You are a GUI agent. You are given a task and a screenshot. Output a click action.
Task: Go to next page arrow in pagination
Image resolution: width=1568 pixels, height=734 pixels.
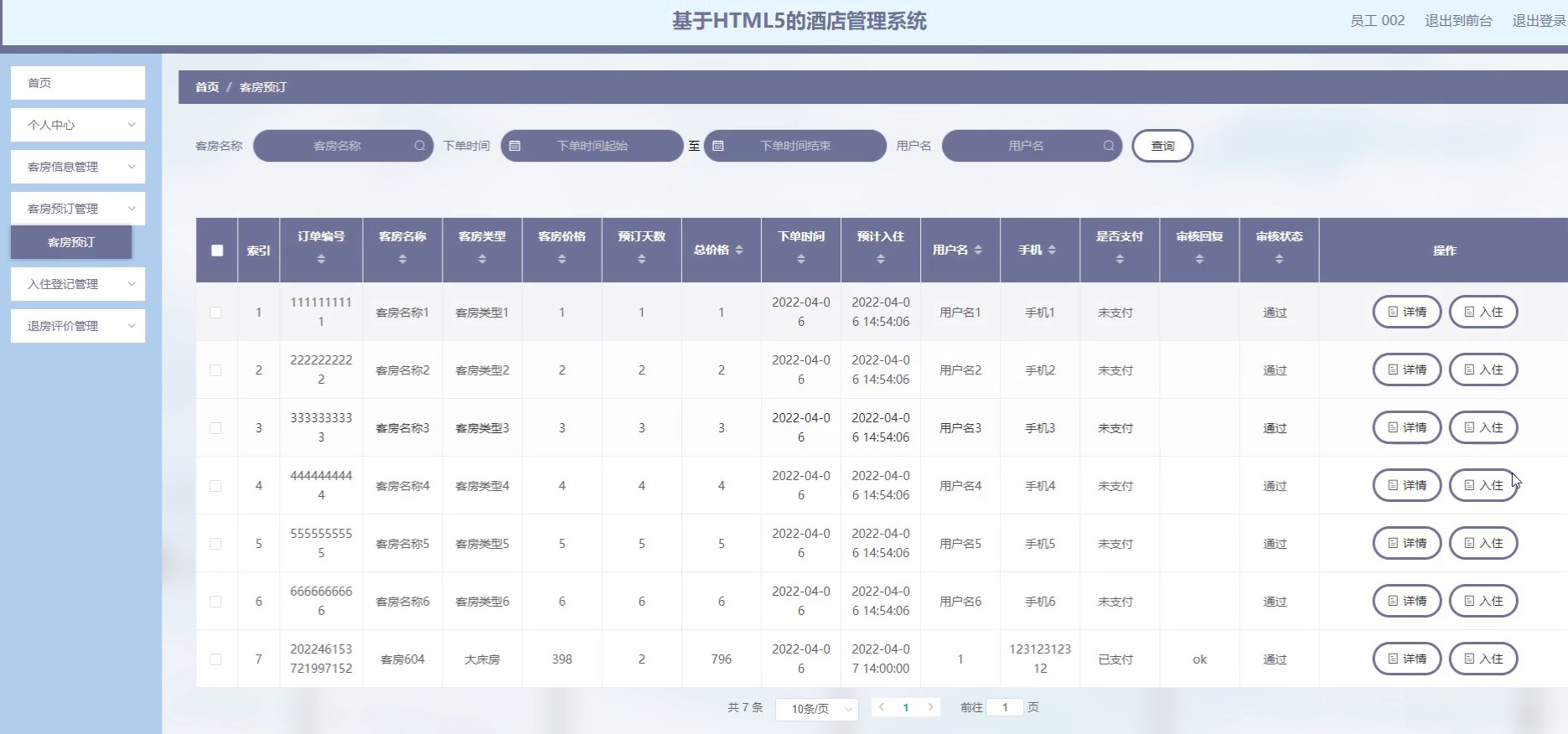930,707
